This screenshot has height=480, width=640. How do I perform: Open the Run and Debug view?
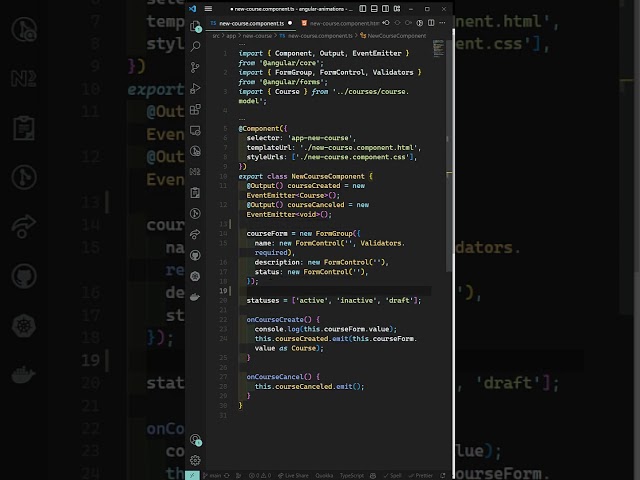(x=196, y=89)
